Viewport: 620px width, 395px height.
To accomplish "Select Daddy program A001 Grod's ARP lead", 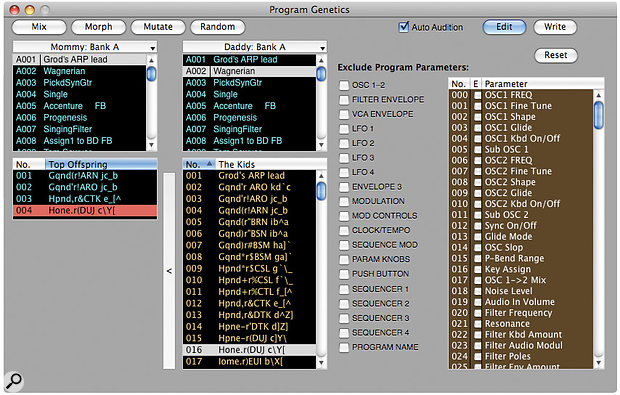I will click(x=250, y=60).
